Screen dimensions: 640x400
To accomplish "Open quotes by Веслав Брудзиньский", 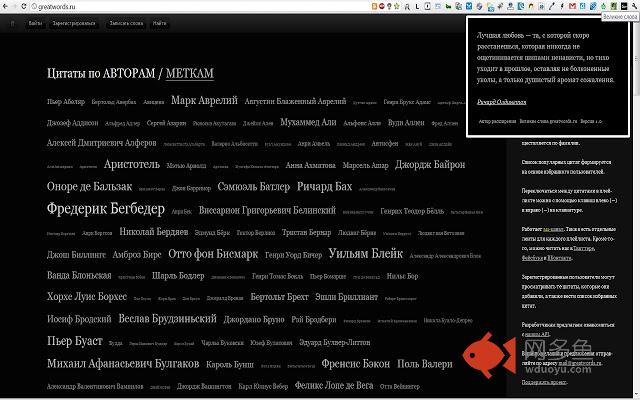I will tap(167, 318).
